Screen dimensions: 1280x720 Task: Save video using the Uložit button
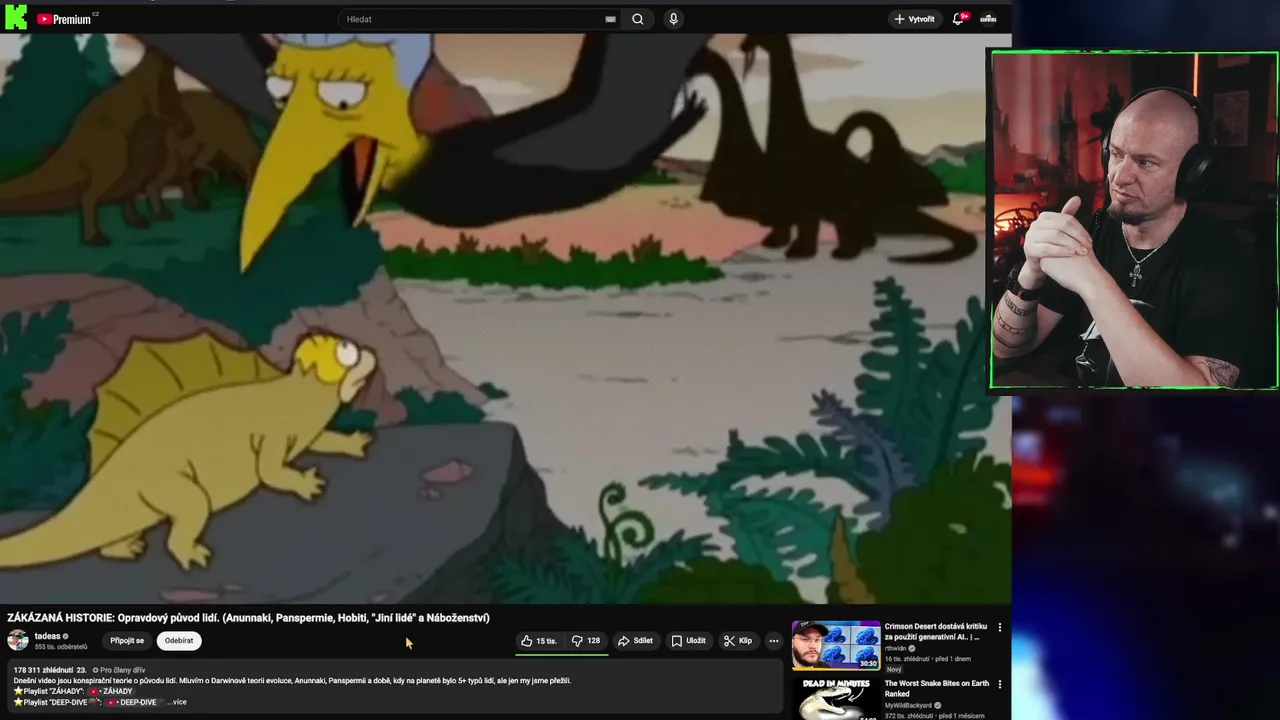pos(688,641)
